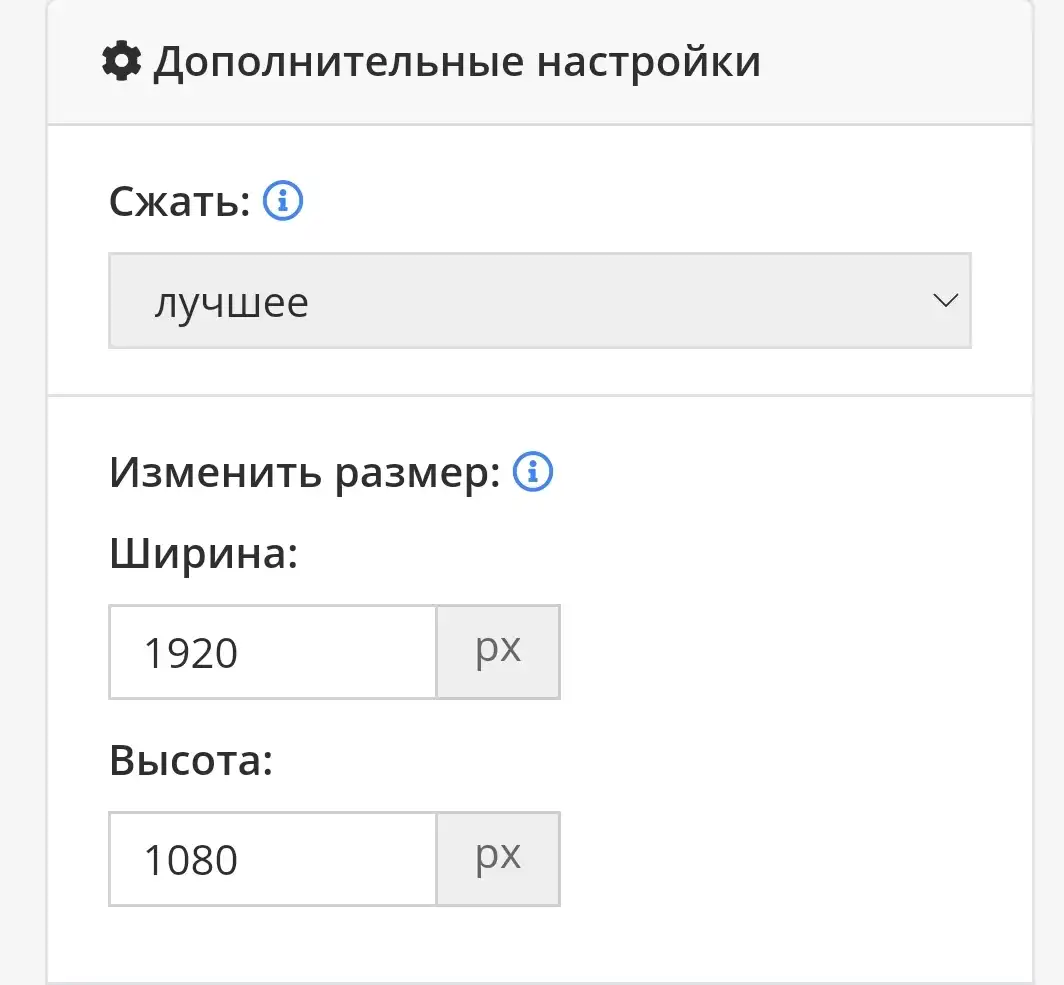This screenshot has width=1064, height=985.
Task: Click the Изменить размер label
Action: (x=305, y=473)
